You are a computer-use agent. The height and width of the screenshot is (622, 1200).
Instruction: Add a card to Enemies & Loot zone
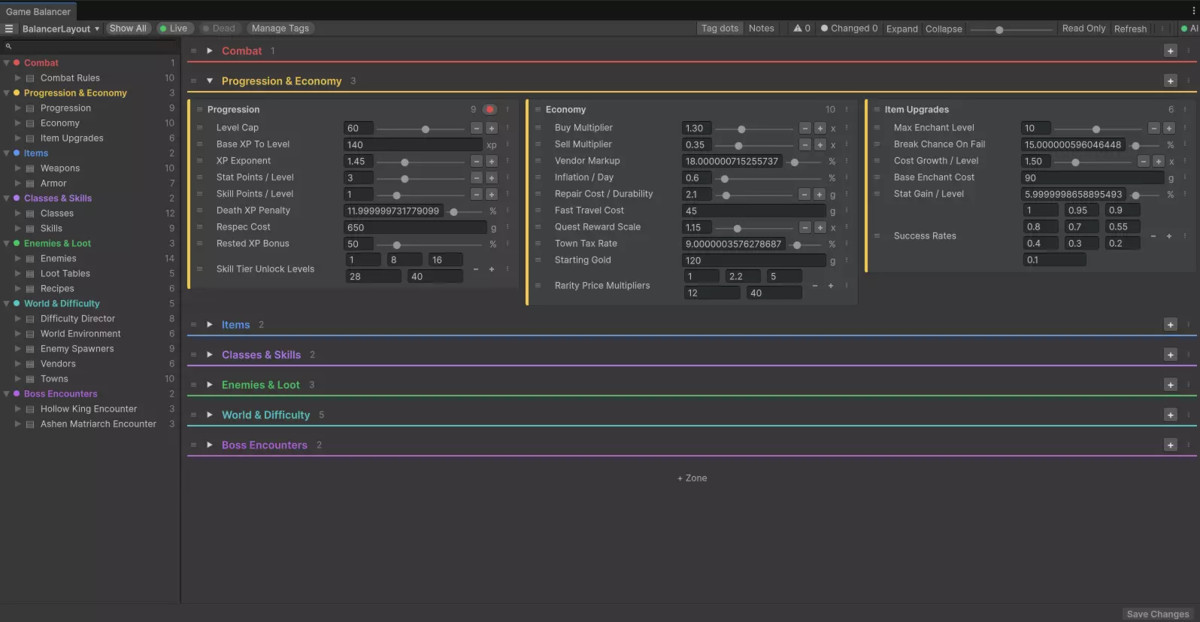coord(1170,385)
